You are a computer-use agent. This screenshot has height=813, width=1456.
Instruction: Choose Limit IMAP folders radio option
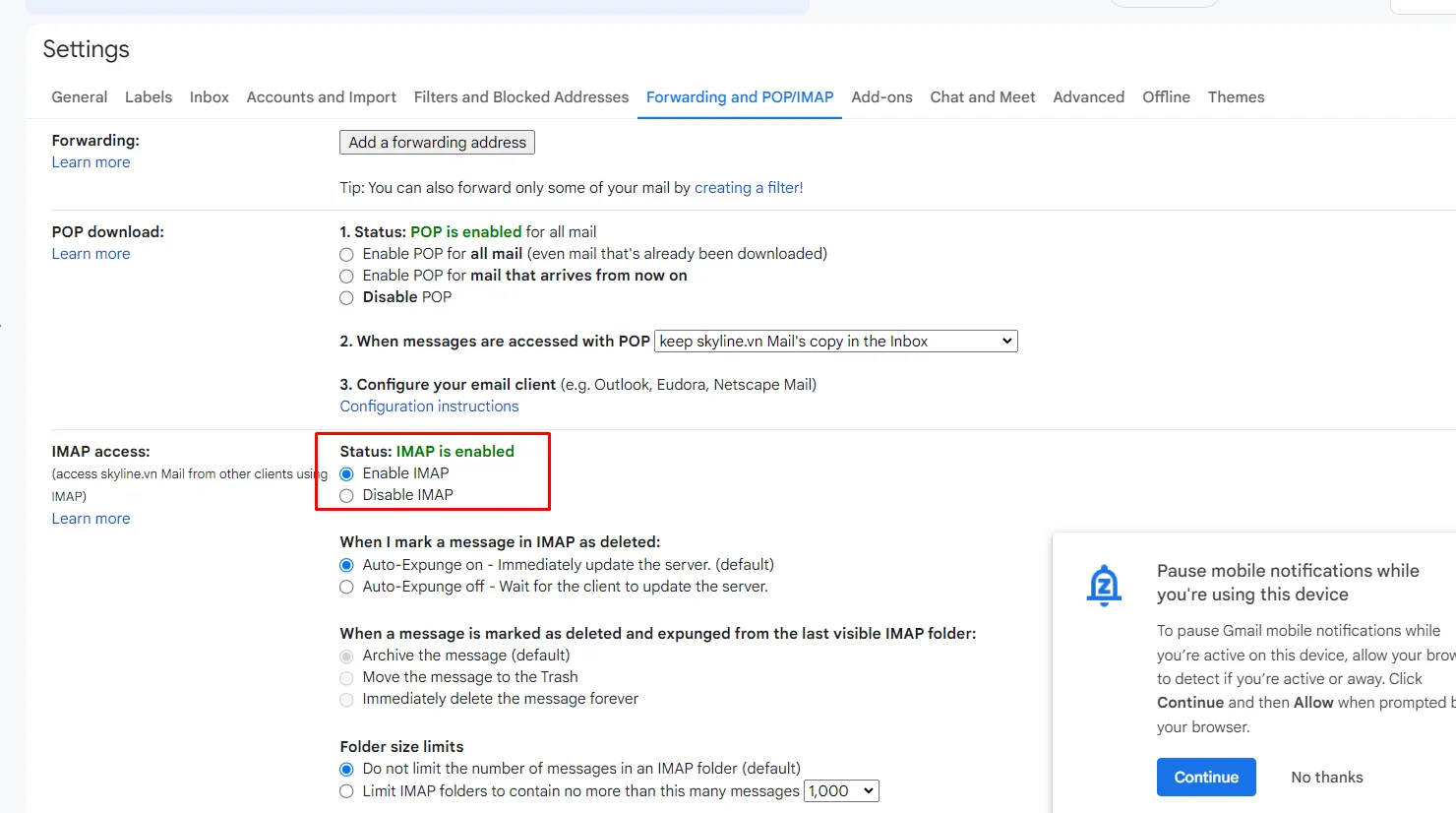coord(346,791)
